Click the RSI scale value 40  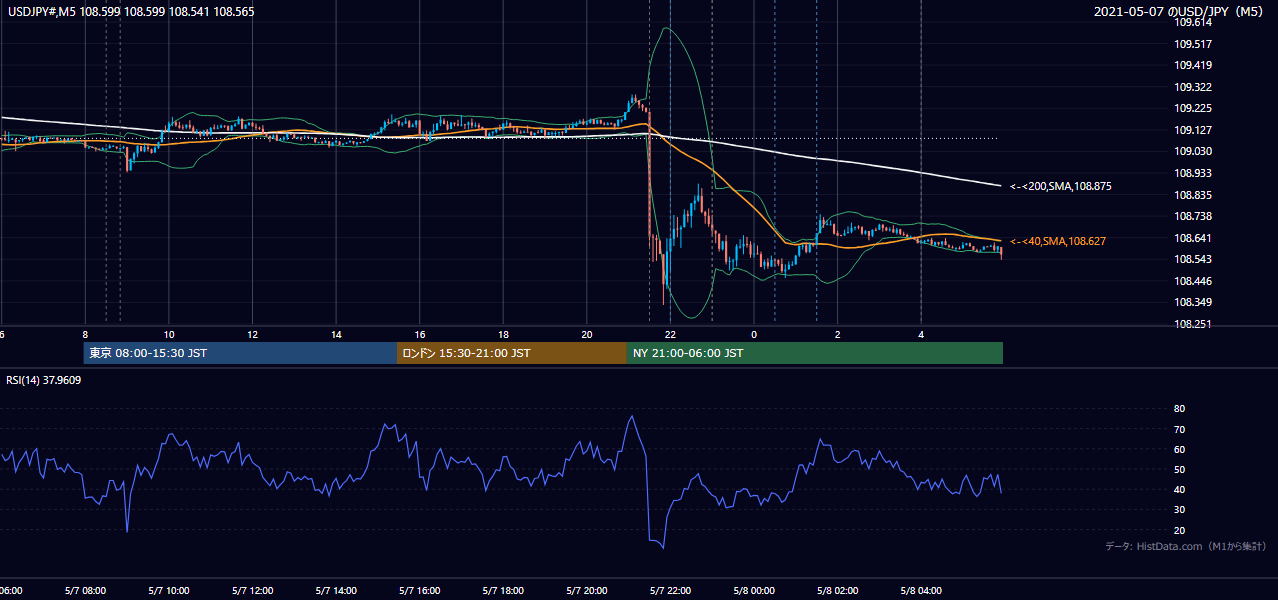(x=1180, y=489)
